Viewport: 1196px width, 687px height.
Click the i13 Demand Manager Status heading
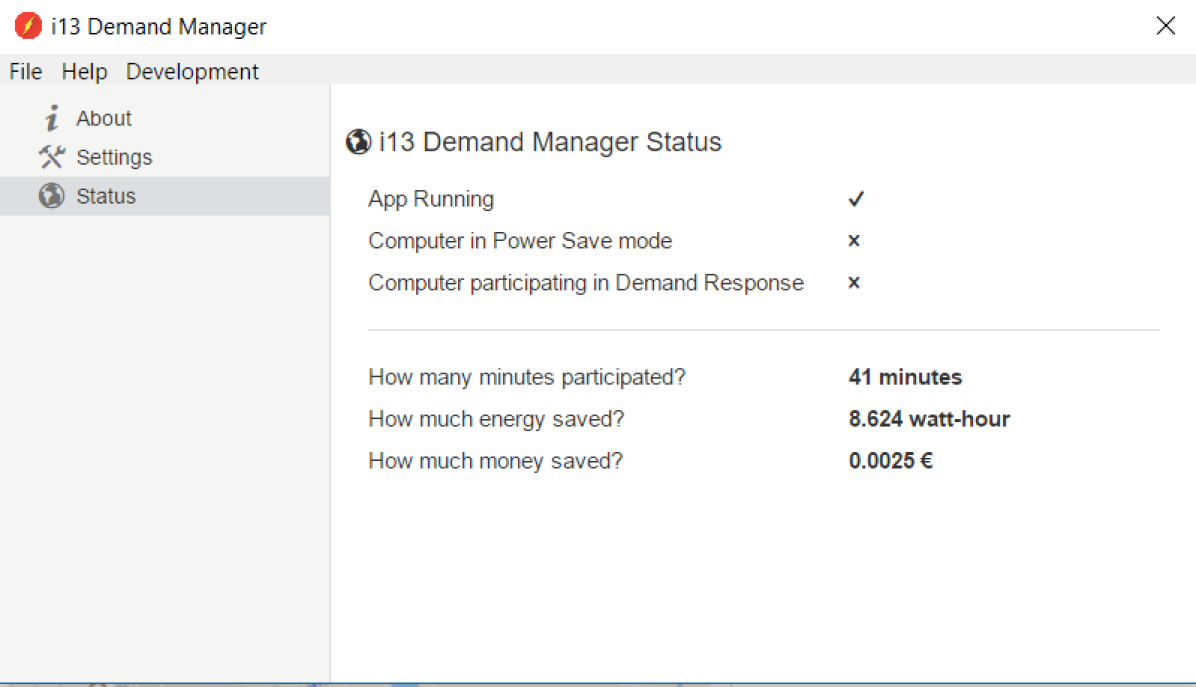[550, 142]
